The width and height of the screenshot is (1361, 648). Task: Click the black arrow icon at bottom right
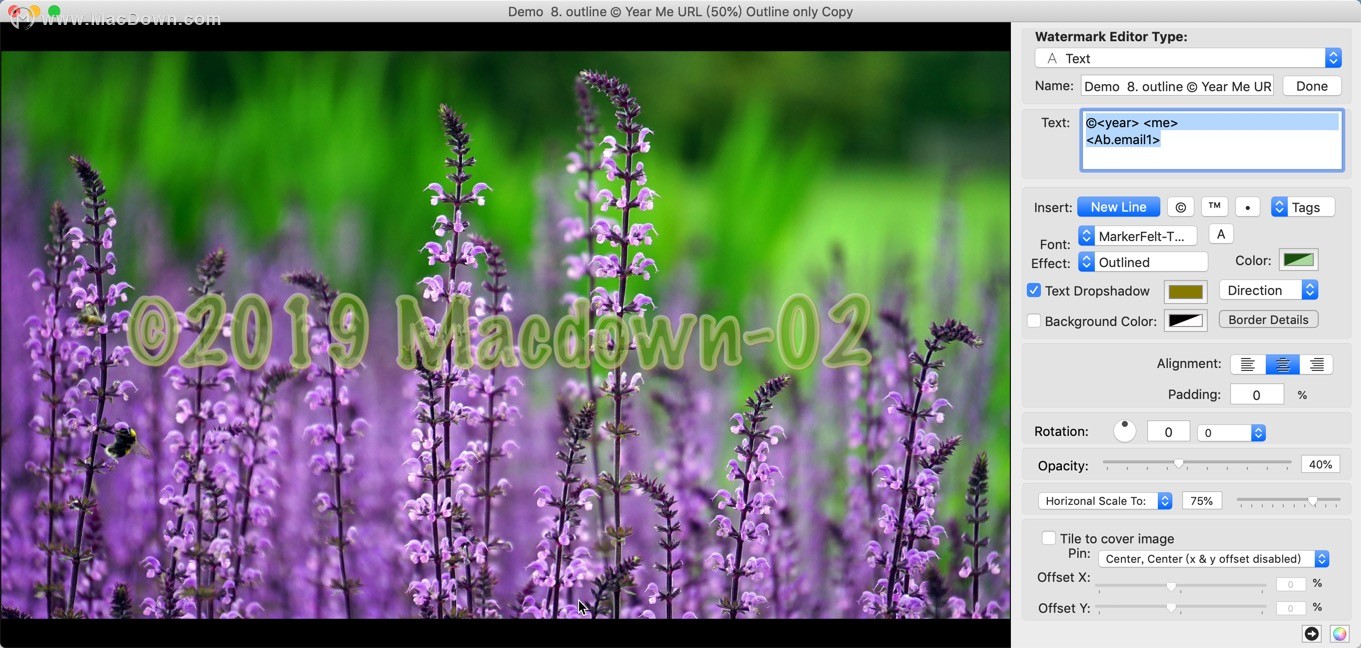coord(1312,634)
